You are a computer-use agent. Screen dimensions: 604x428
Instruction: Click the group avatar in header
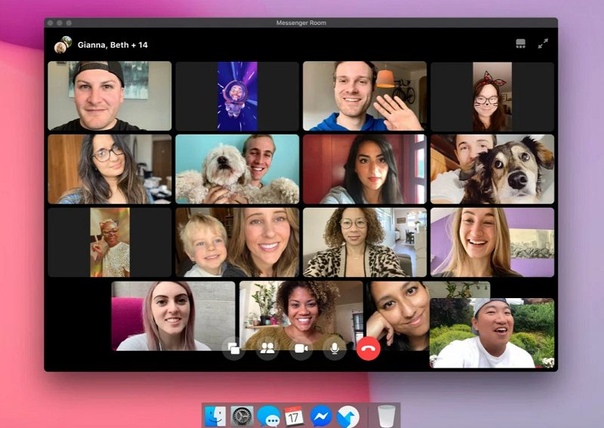[x=62, y=45]
